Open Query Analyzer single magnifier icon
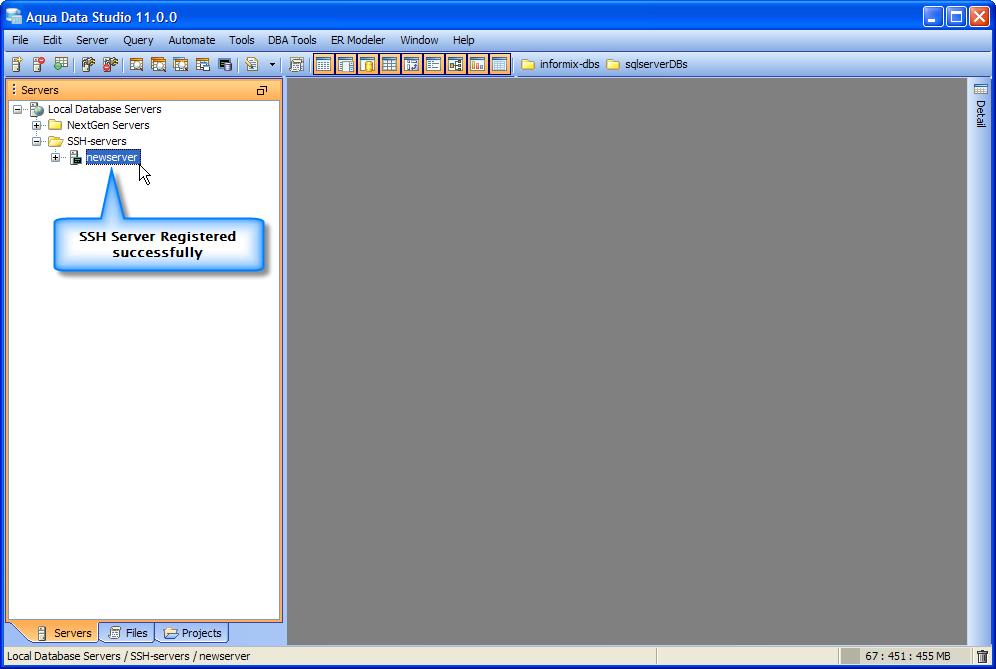 pos(136,64)
